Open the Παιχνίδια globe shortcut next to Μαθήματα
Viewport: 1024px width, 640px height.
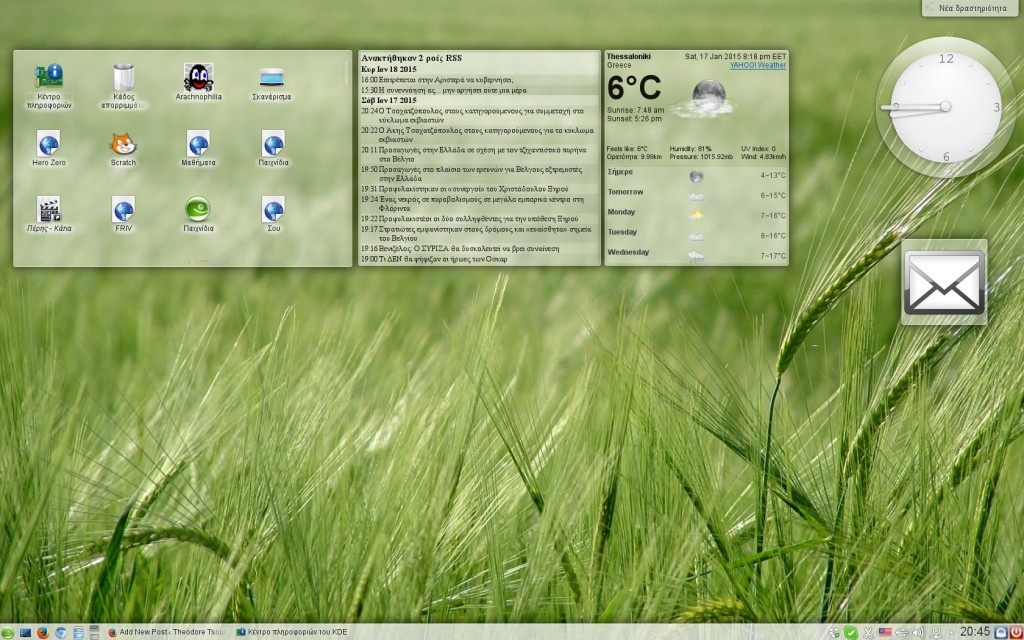click(x=274, y=148)
